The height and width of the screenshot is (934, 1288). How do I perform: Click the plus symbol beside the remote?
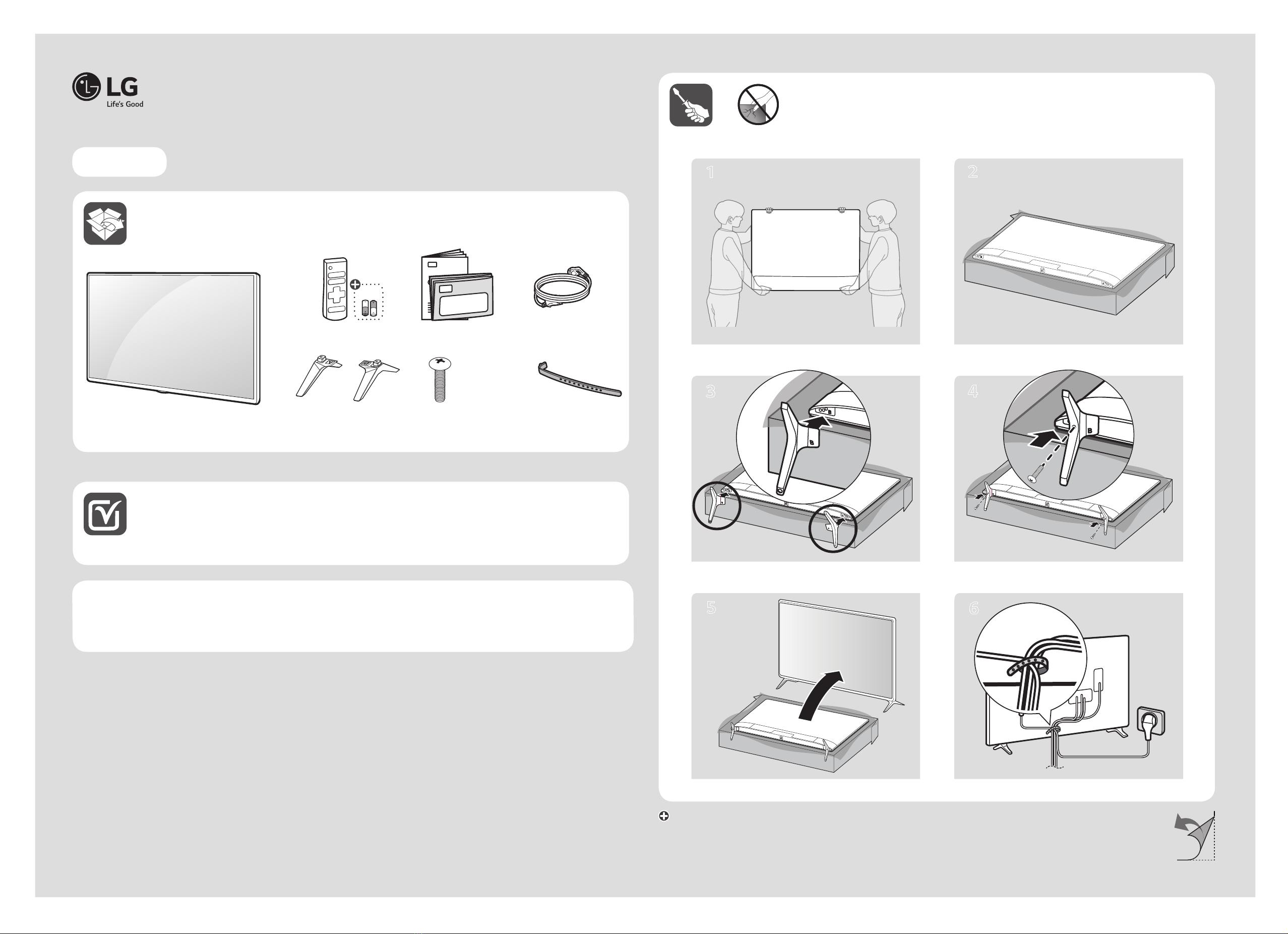[x=355, y=284]
